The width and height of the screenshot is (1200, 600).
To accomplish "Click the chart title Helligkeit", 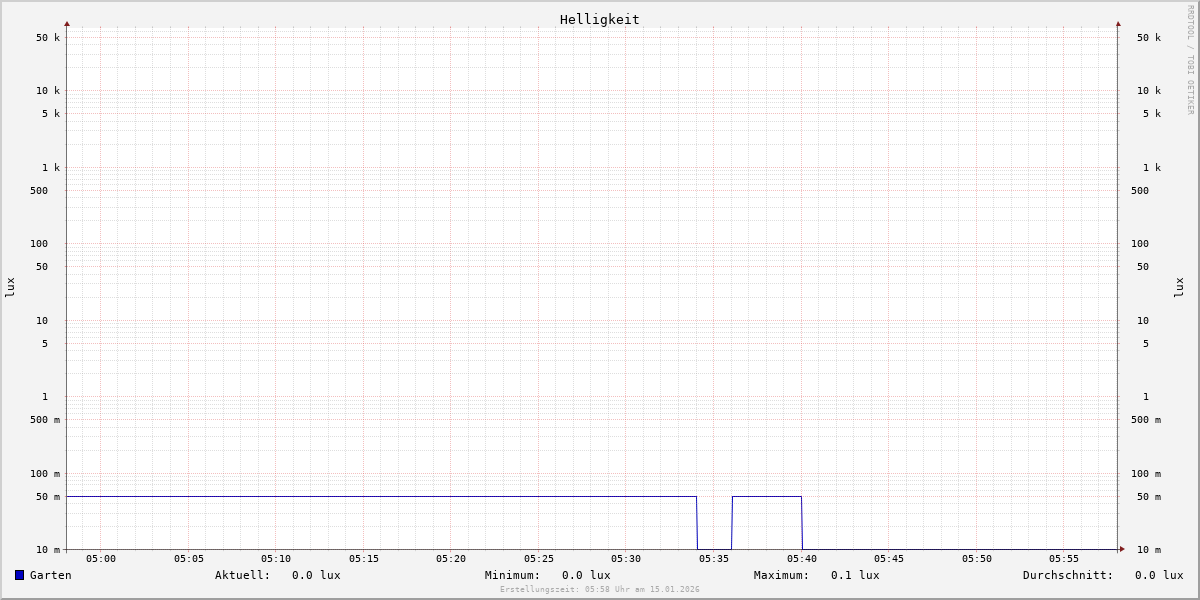I will tap(600, 19).
